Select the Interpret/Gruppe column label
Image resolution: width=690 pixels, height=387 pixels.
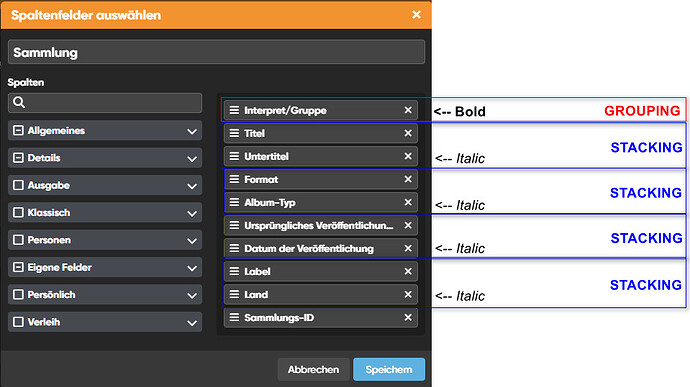click(285, 110)
